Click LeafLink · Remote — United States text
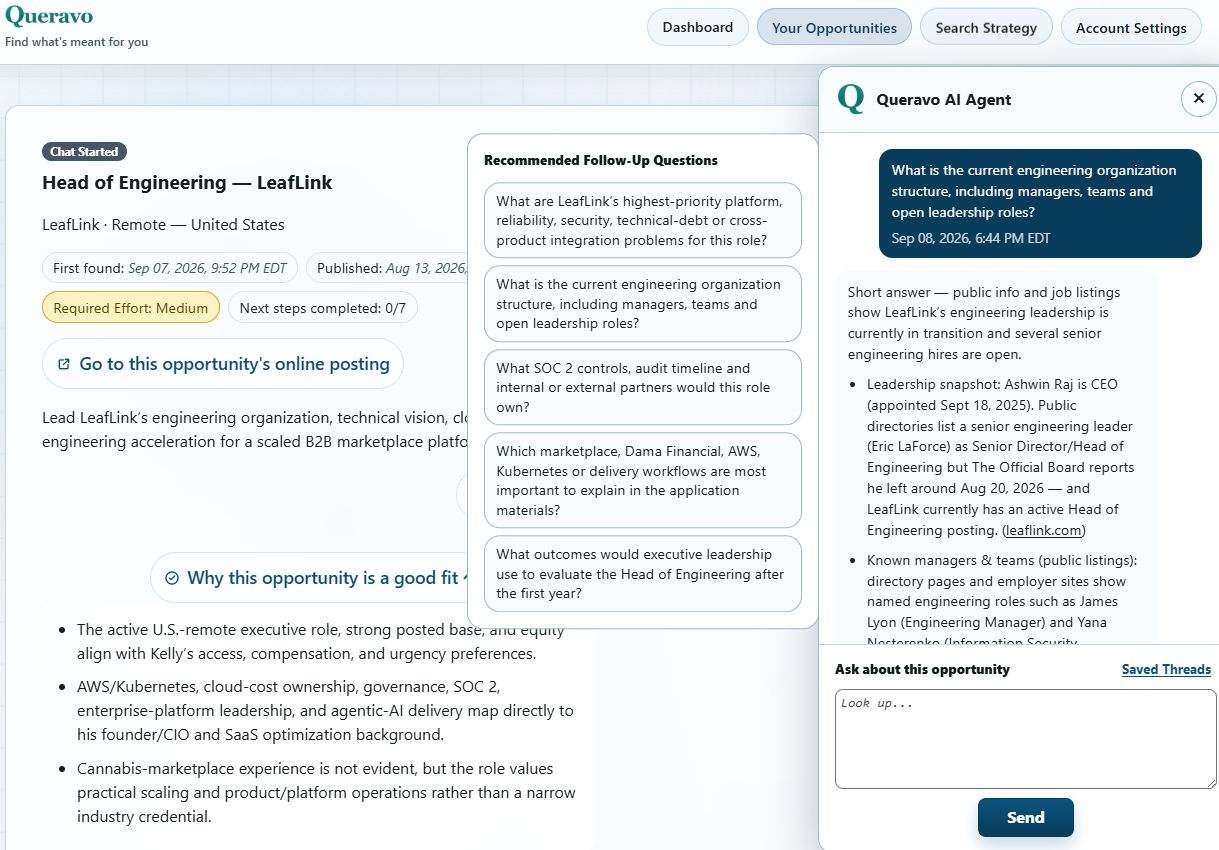 [163, 224]
